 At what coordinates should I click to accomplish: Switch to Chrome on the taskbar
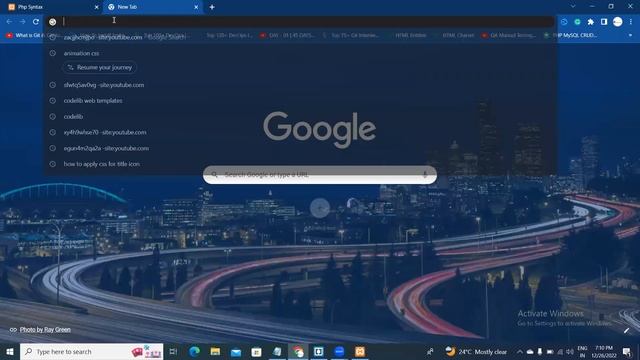pyautogui.click(x=298, y=351)
